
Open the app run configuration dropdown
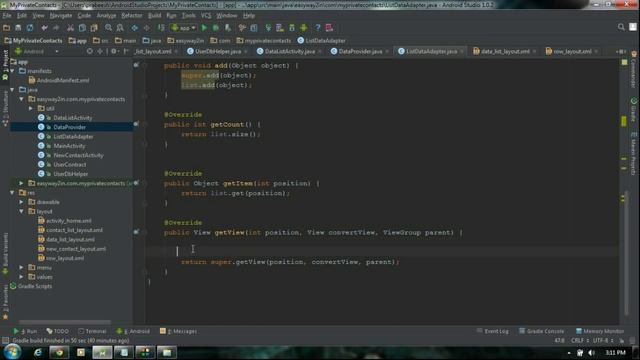(x=184, y=28)
